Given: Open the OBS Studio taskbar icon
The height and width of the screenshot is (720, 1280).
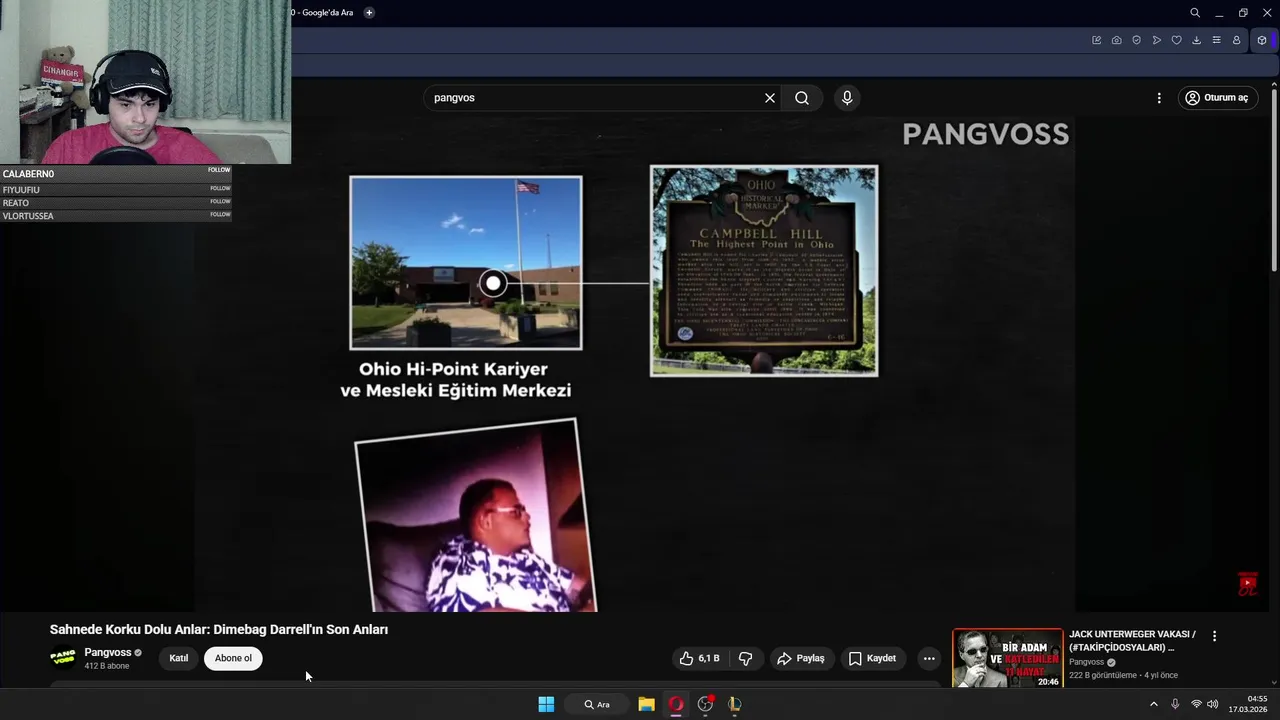Looking at the screenshot, I should tap(706, 704).
